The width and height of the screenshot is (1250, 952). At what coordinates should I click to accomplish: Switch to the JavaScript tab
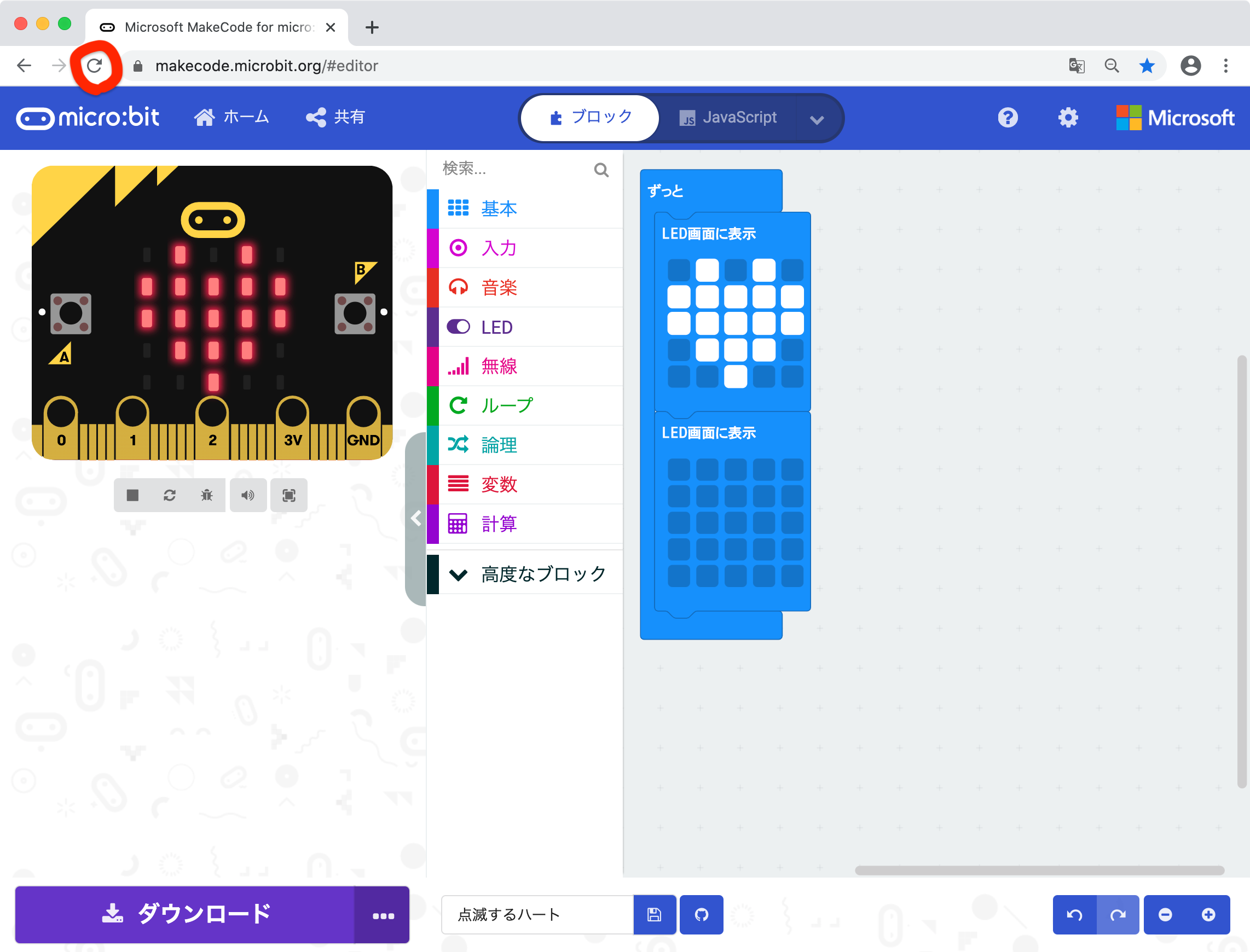(728, 117)
